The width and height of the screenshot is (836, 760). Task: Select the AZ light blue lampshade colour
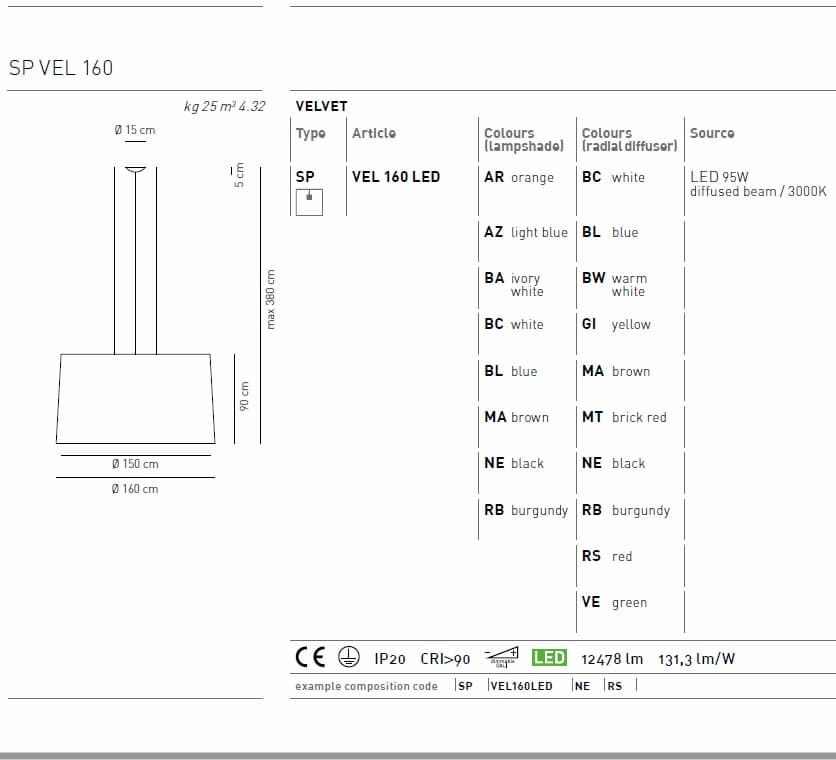point(525,232)
